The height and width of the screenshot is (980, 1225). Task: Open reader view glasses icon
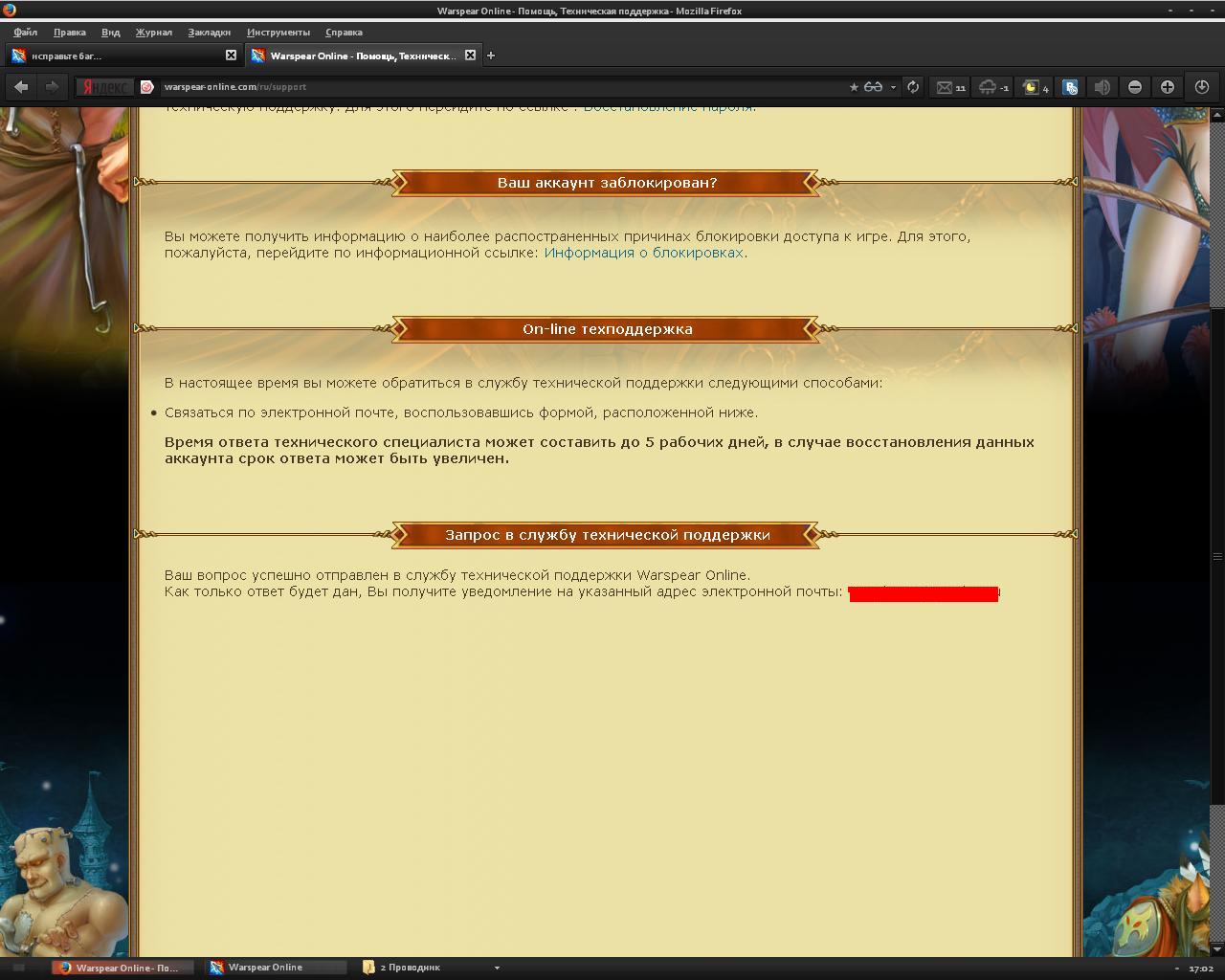(873, 87)
